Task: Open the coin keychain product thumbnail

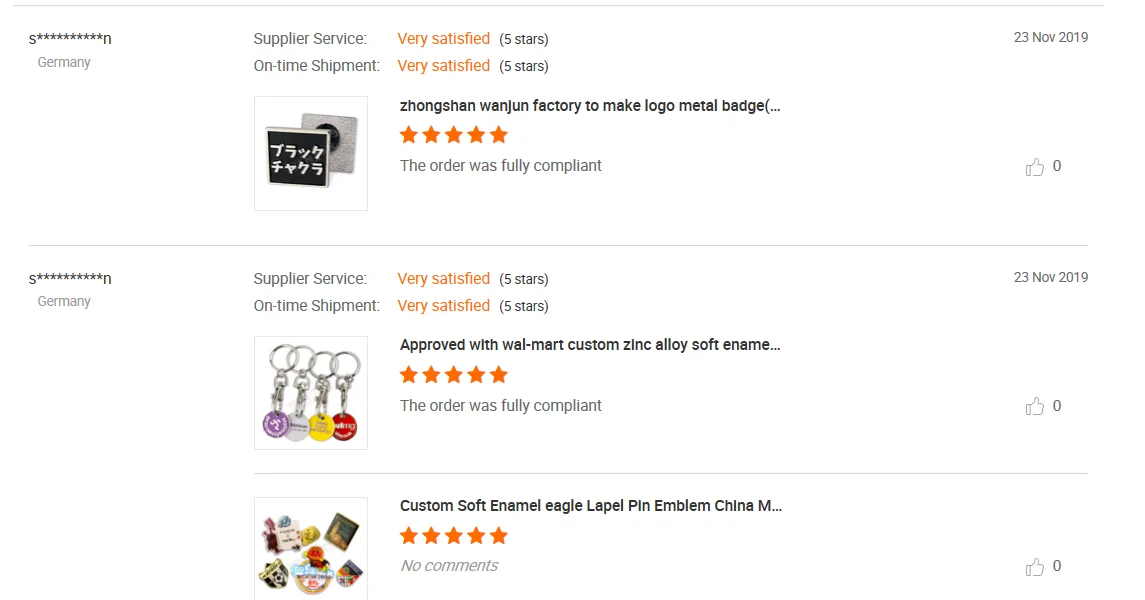Action: tap(311, 393)
